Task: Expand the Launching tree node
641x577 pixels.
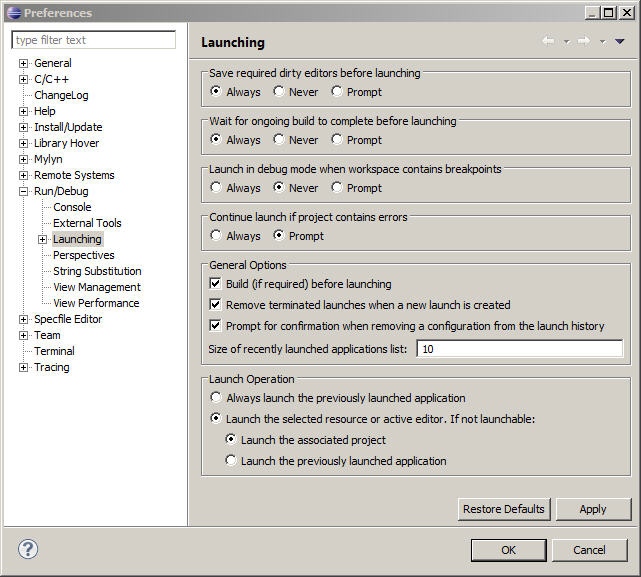Action: pyautogui.click(x=43, y=239)
